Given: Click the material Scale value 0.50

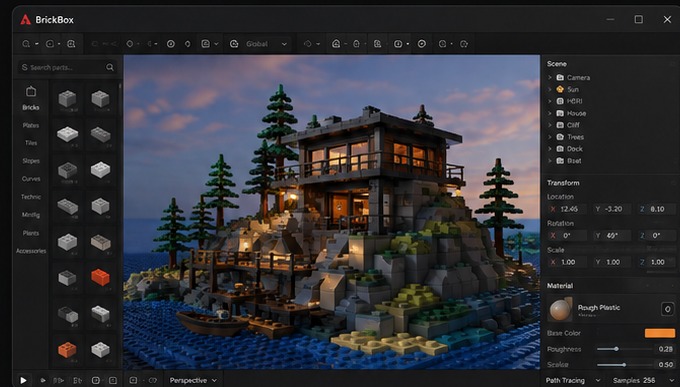Looking at the screenshot, I should coord(665,364).
